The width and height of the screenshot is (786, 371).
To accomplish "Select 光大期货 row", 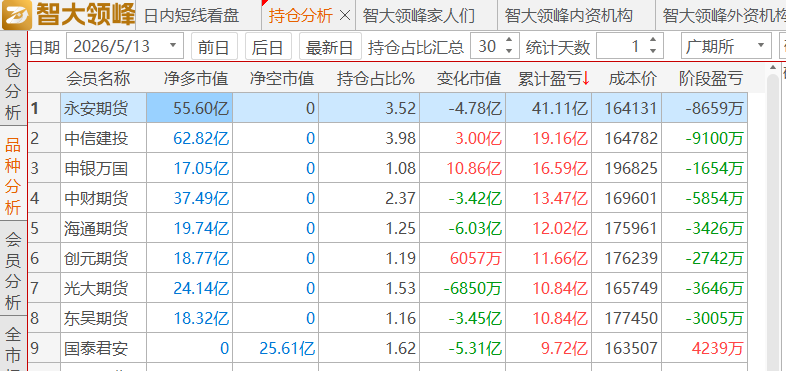I will pyautogui.click(x=387, y=288).
